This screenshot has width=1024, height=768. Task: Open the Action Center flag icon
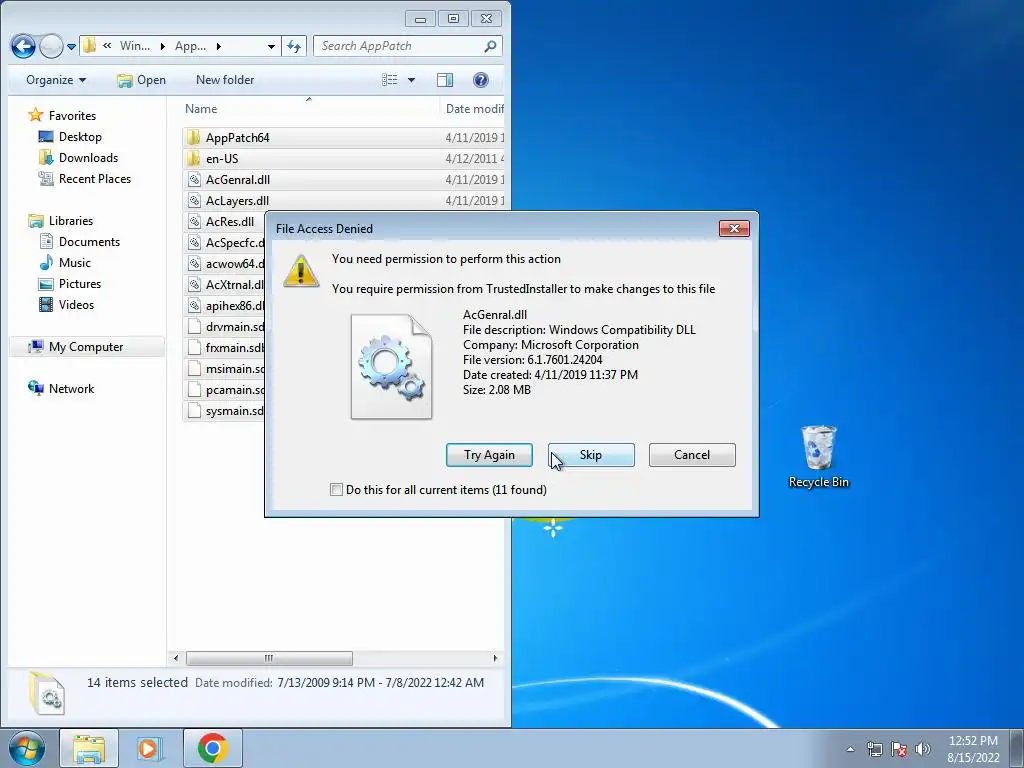pyautogui.click(x=899, y=749)
